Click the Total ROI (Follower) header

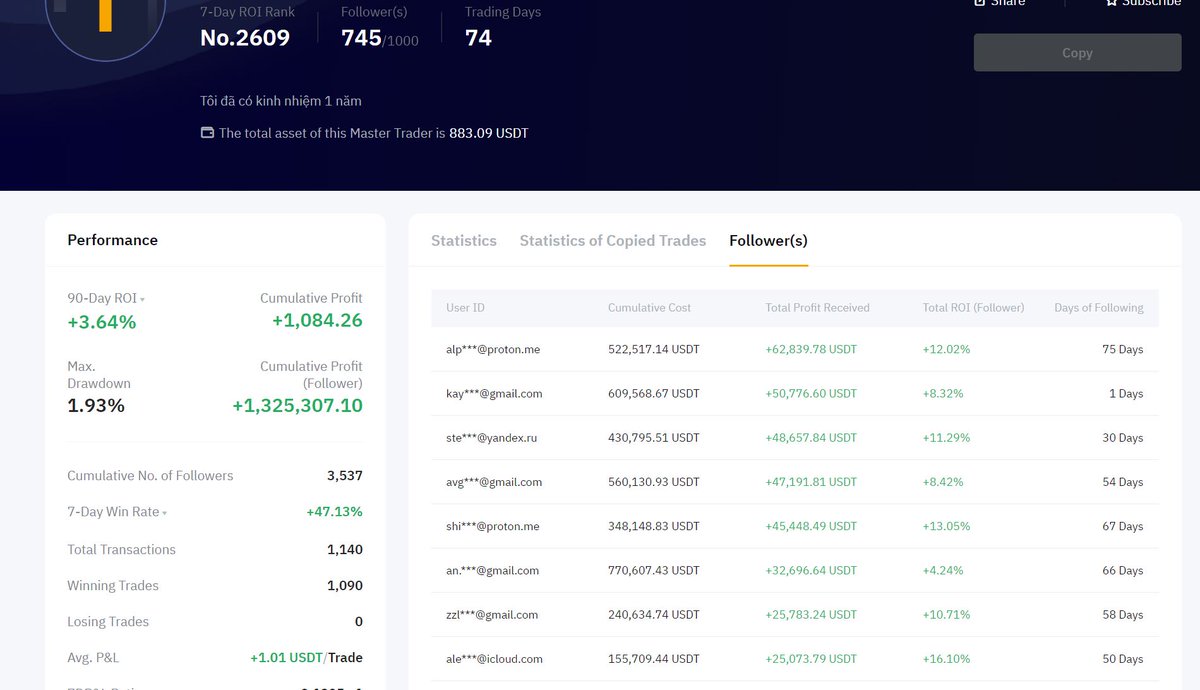coord(973,307)
